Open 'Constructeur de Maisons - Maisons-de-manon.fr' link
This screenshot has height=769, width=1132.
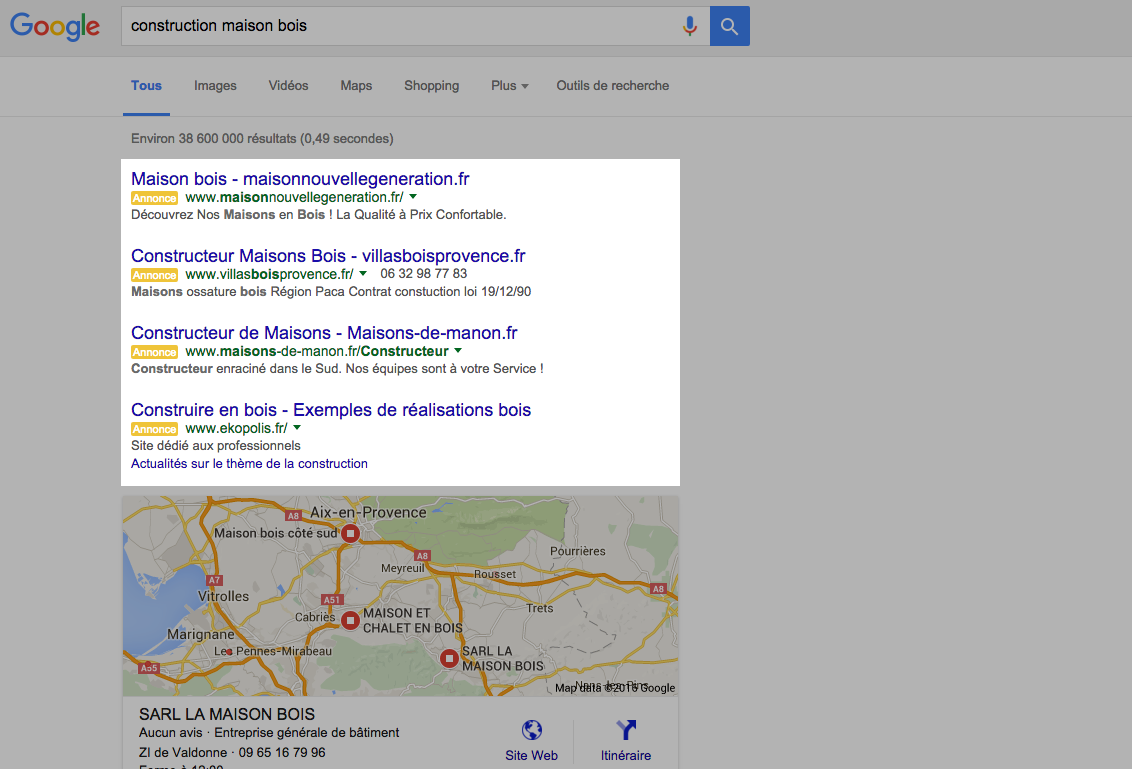[x=324, y=333]
